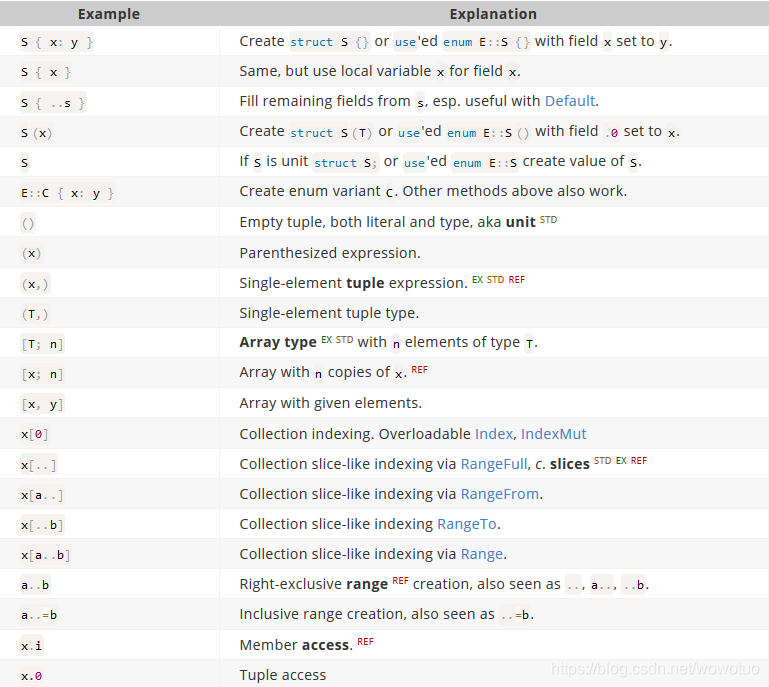Select code cell 'x[..]'
Image resolution: width=769 pixels, height=687 pixels.
(39, 465)
